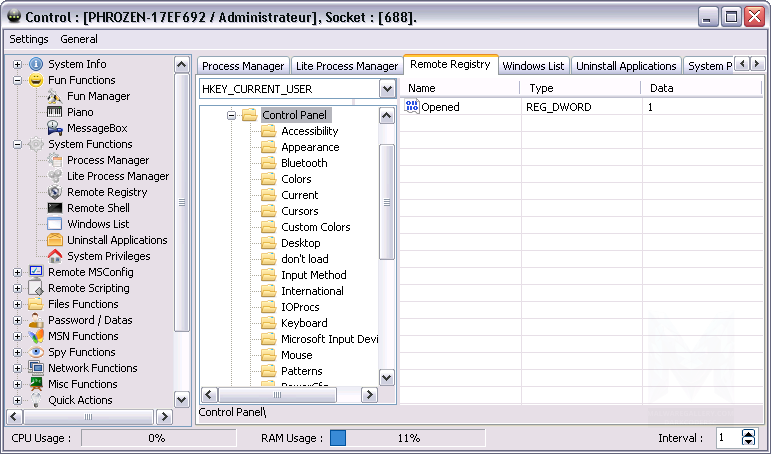The height and width of the screenshot is (454, 771).
Task: Open the MessageBox icon in sidebar
Action: click(x=55, y=128)
